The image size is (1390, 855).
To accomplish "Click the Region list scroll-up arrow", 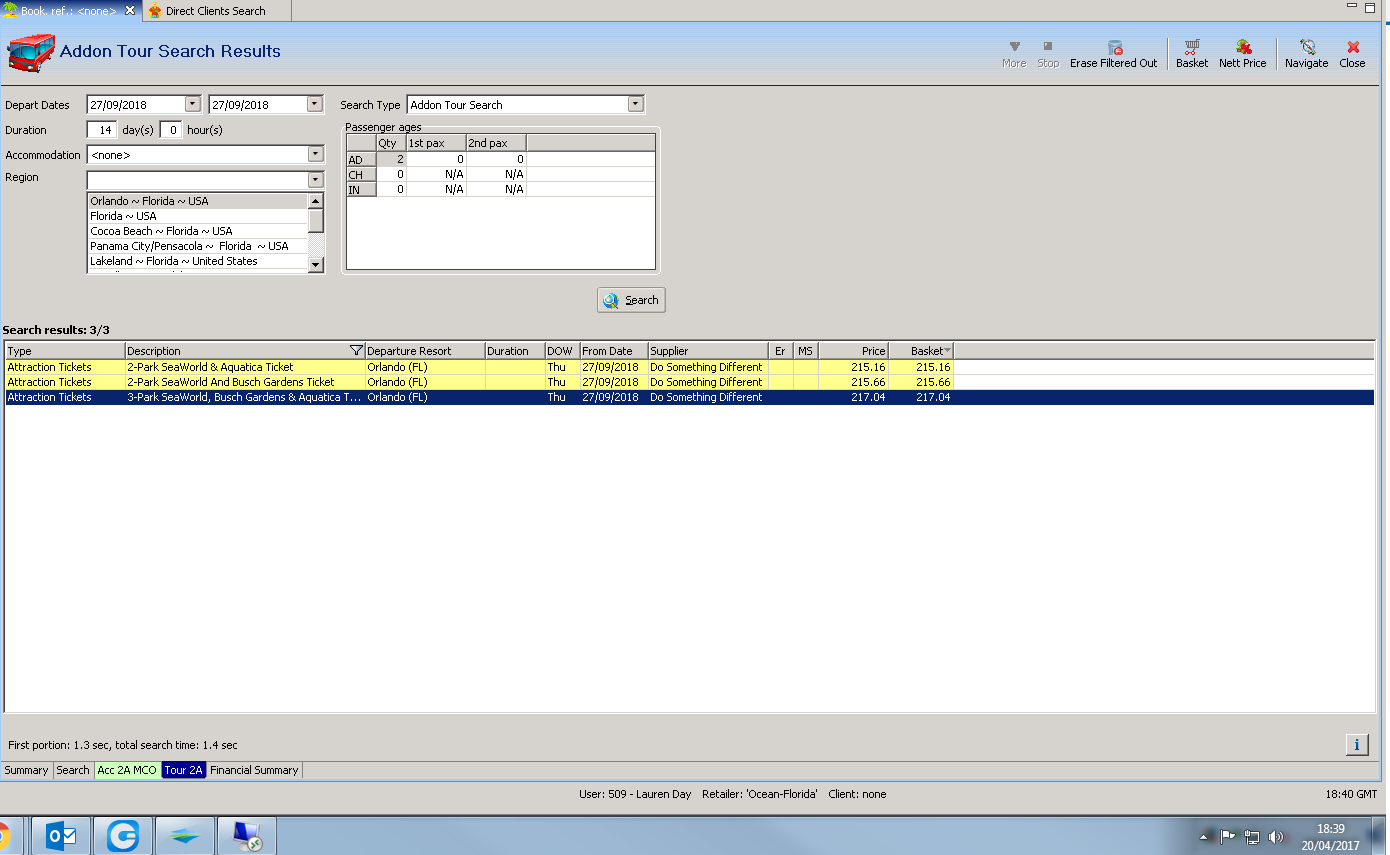I will (x=316, y=201).
